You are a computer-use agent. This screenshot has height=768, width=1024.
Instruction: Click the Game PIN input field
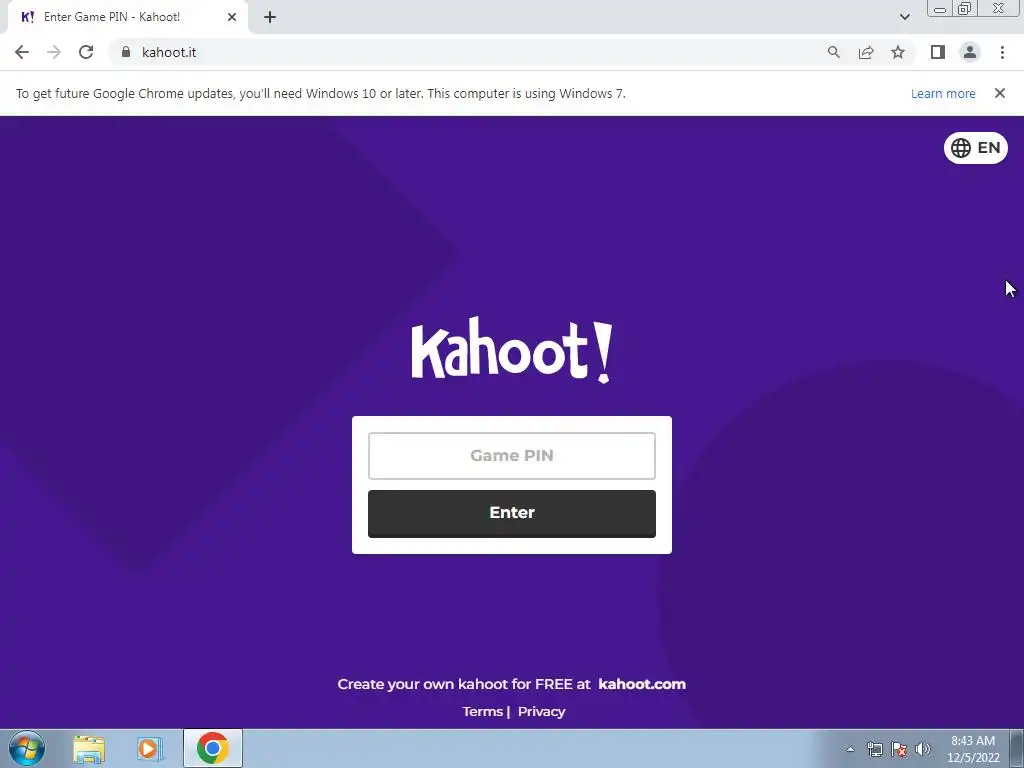point(512,456)
